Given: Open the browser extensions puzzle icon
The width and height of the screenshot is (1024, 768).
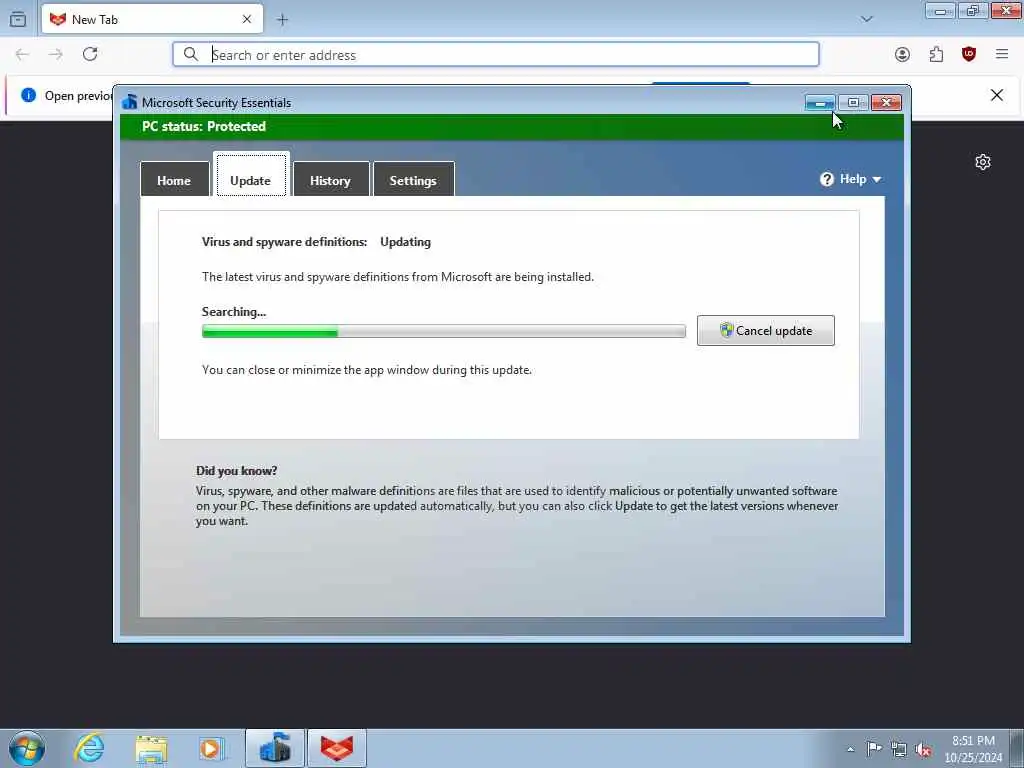Looking at the screenshot, I should pos(936,55).
